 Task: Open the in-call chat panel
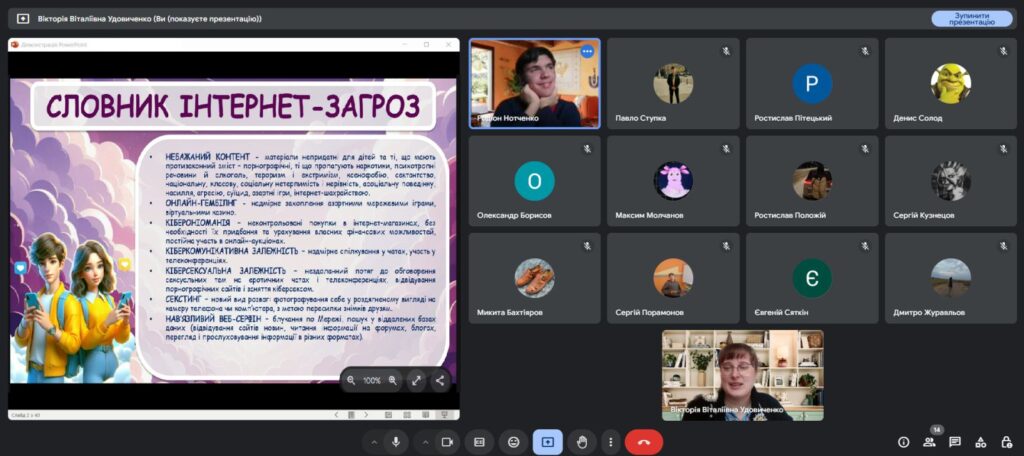(955, 441)
